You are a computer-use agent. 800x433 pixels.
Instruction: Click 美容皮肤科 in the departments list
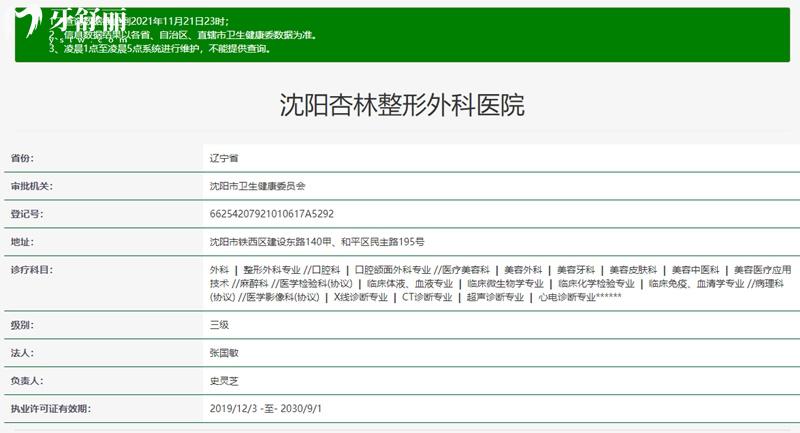pos(633,270)
